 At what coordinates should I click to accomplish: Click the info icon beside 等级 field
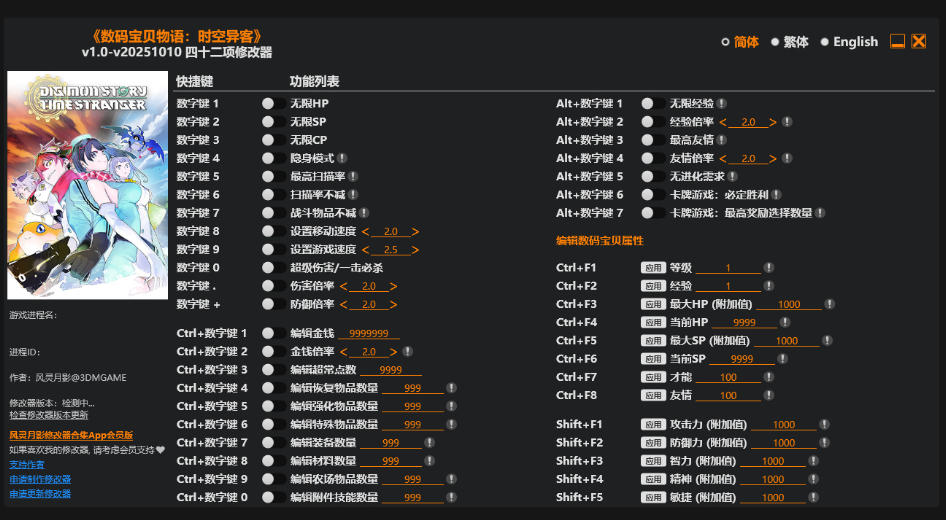pos(769,267)
